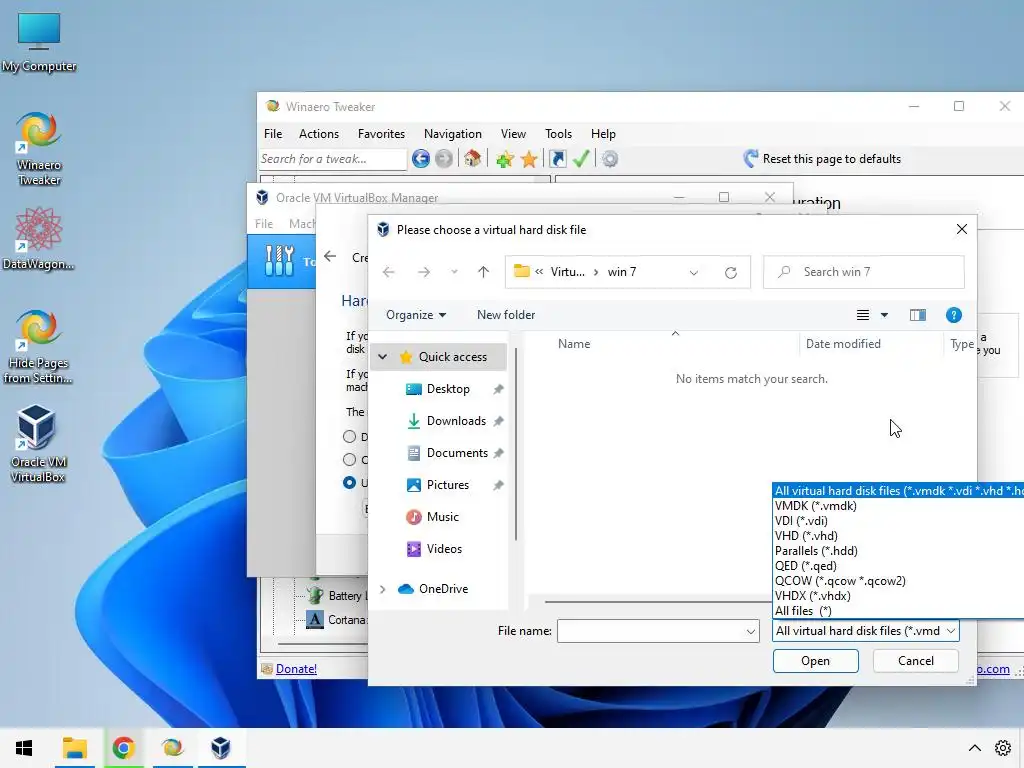
Task: Click New folder button
Action: (506, 315)
